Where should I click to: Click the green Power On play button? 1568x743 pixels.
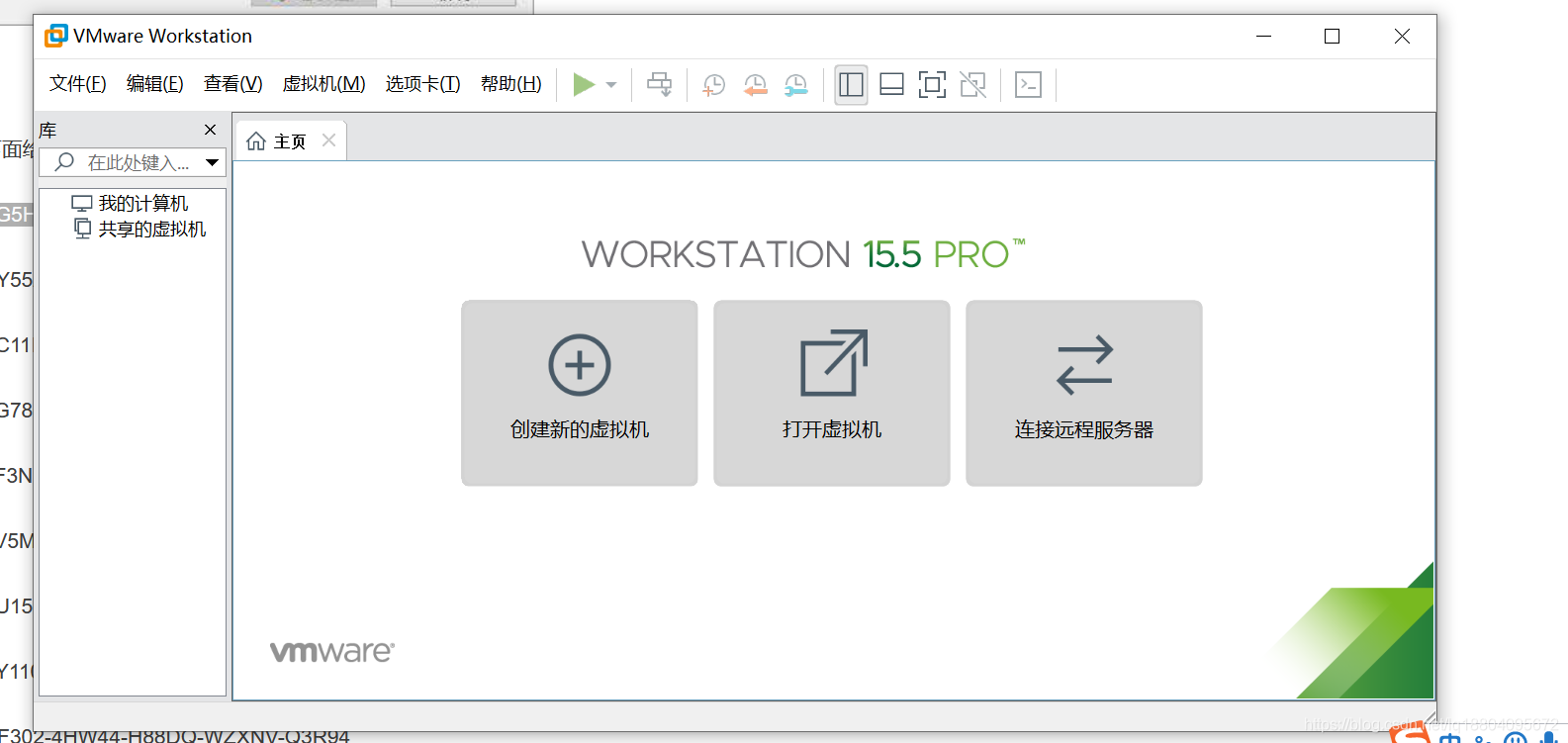pyautogui.click(x=584, y=85)
